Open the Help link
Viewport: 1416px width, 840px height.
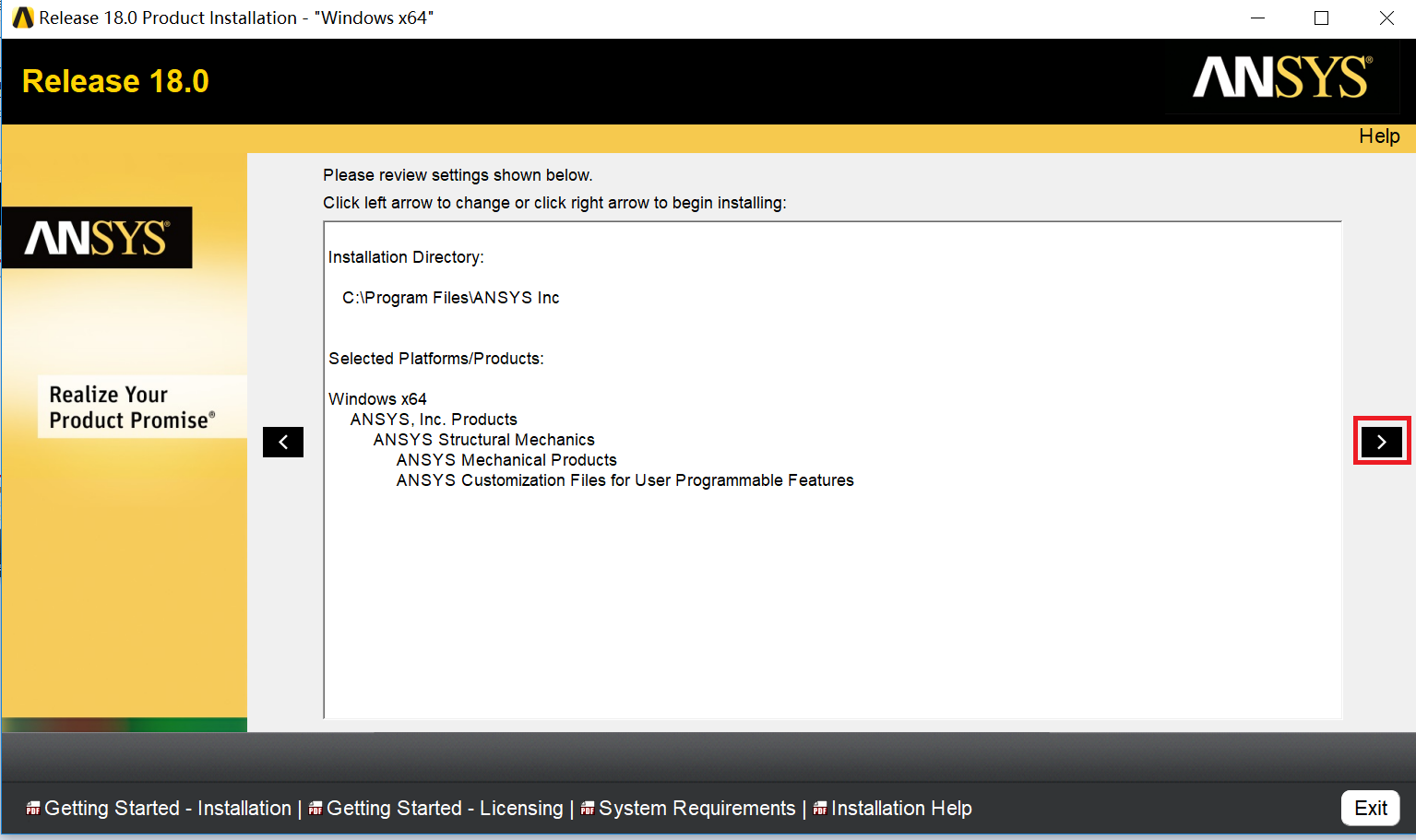click(1379, 136)
